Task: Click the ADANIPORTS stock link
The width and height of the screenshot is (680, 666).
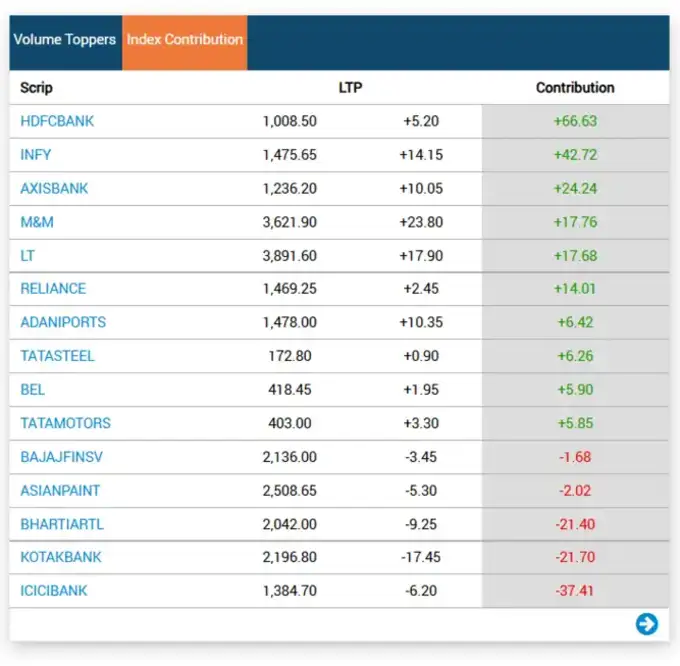Action: click(x=63, y=322)
